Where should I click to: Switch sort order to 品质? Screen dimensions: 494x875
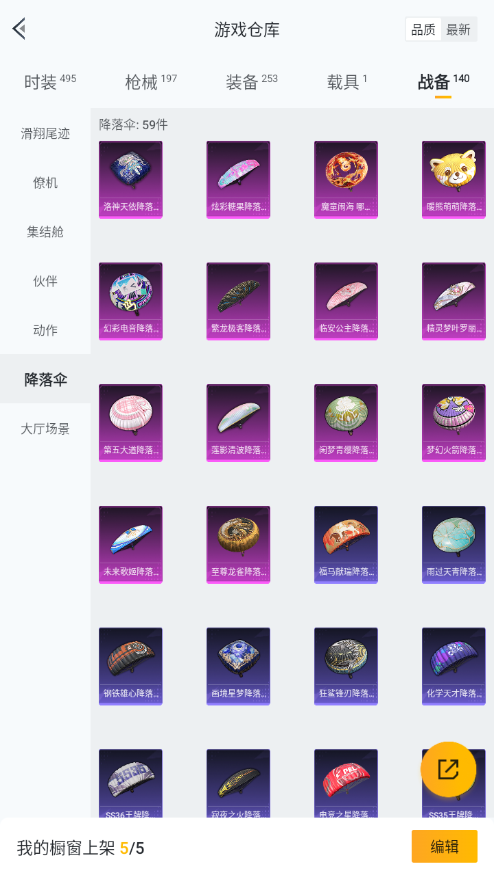tap(423, 30)
